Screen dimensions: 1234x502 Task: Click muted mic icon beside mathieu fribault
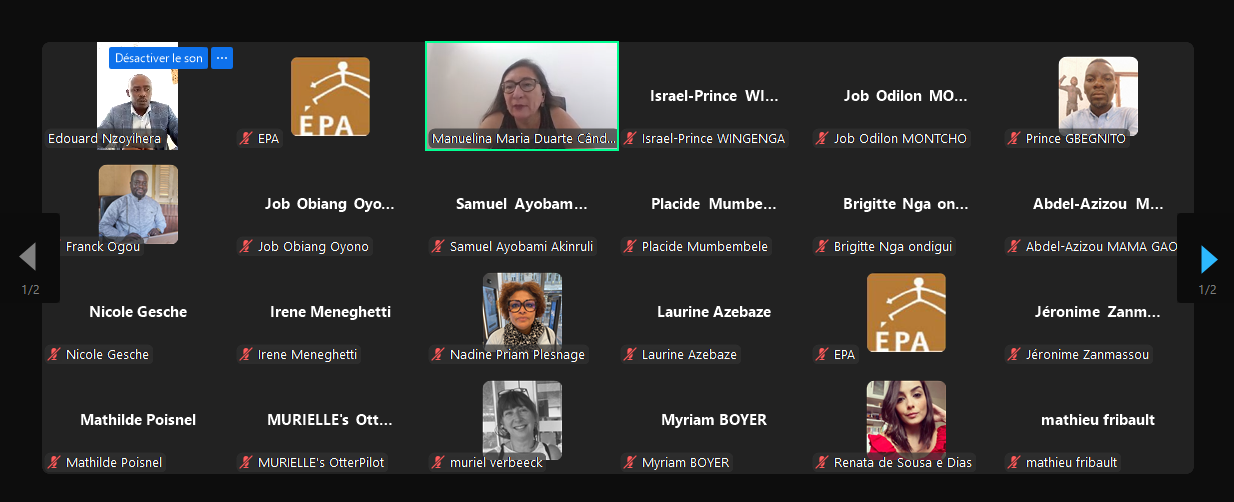point(1016,462)
